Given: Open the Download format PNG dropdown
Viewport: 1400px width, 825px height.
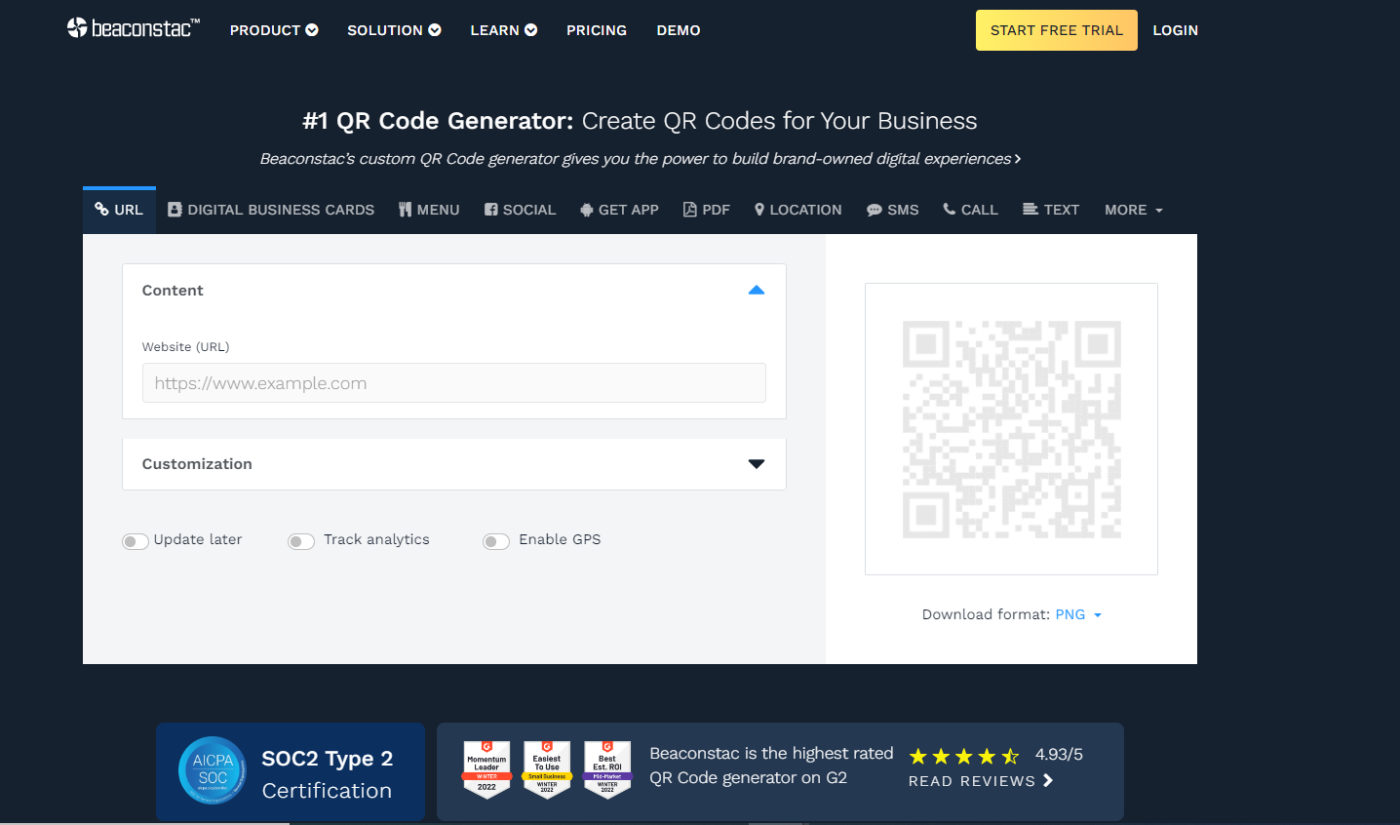Looking at the screenshot, I should (x=1079, y=614).
